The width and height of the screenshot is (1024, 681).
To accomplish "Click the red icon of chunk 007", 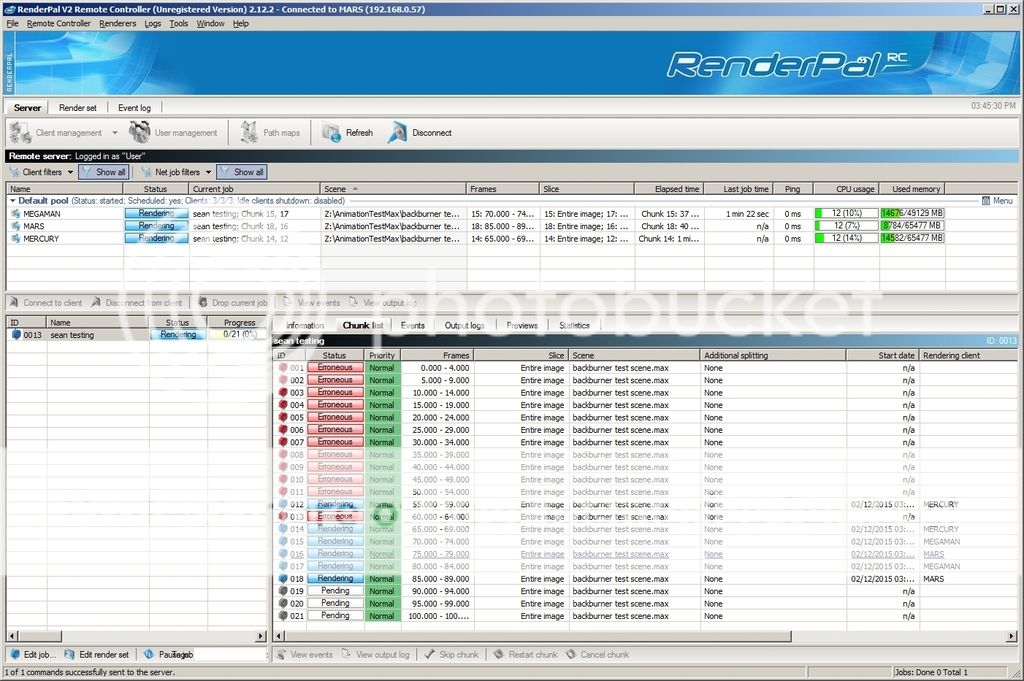I will click(x=283, y=442).
